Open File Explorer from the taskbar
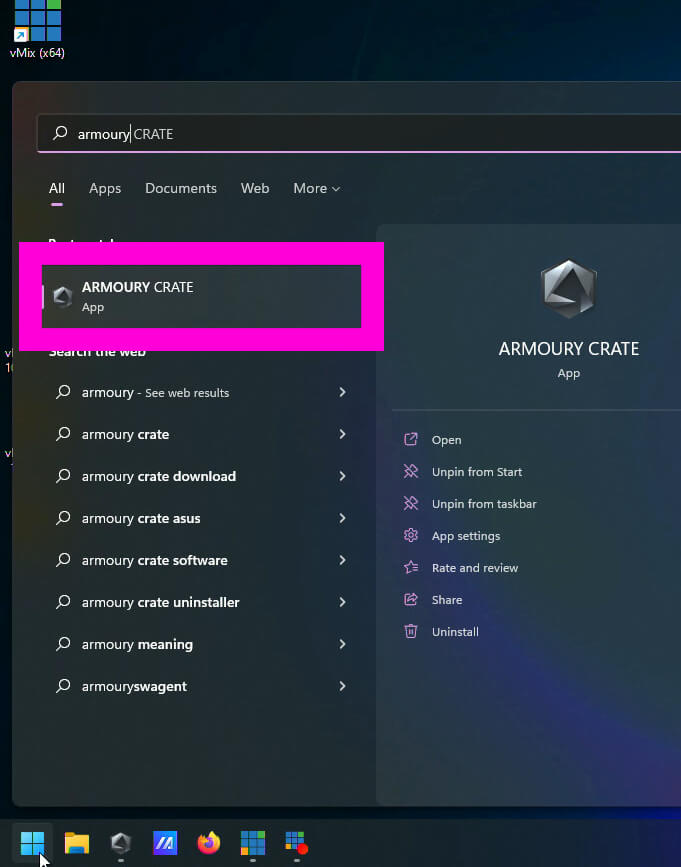This screenshot has width=681, height=867. [x=77, y=842]
